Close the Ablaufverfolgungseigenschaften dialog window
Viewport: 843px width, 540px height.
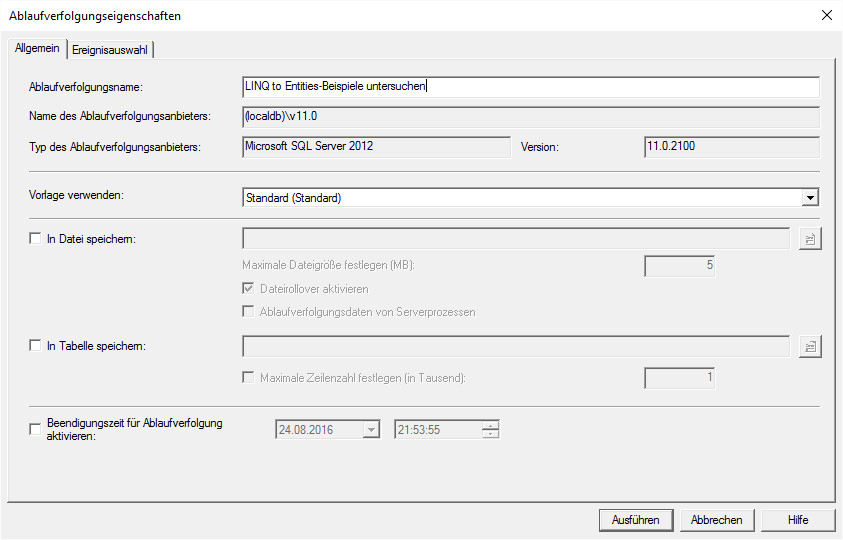826,15
